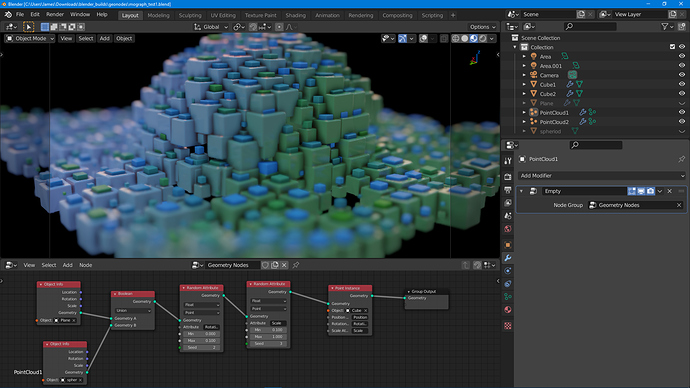Show the hidden Plane object
The width and height of the screenshot is (690, 388).
[x=682, y=103]
